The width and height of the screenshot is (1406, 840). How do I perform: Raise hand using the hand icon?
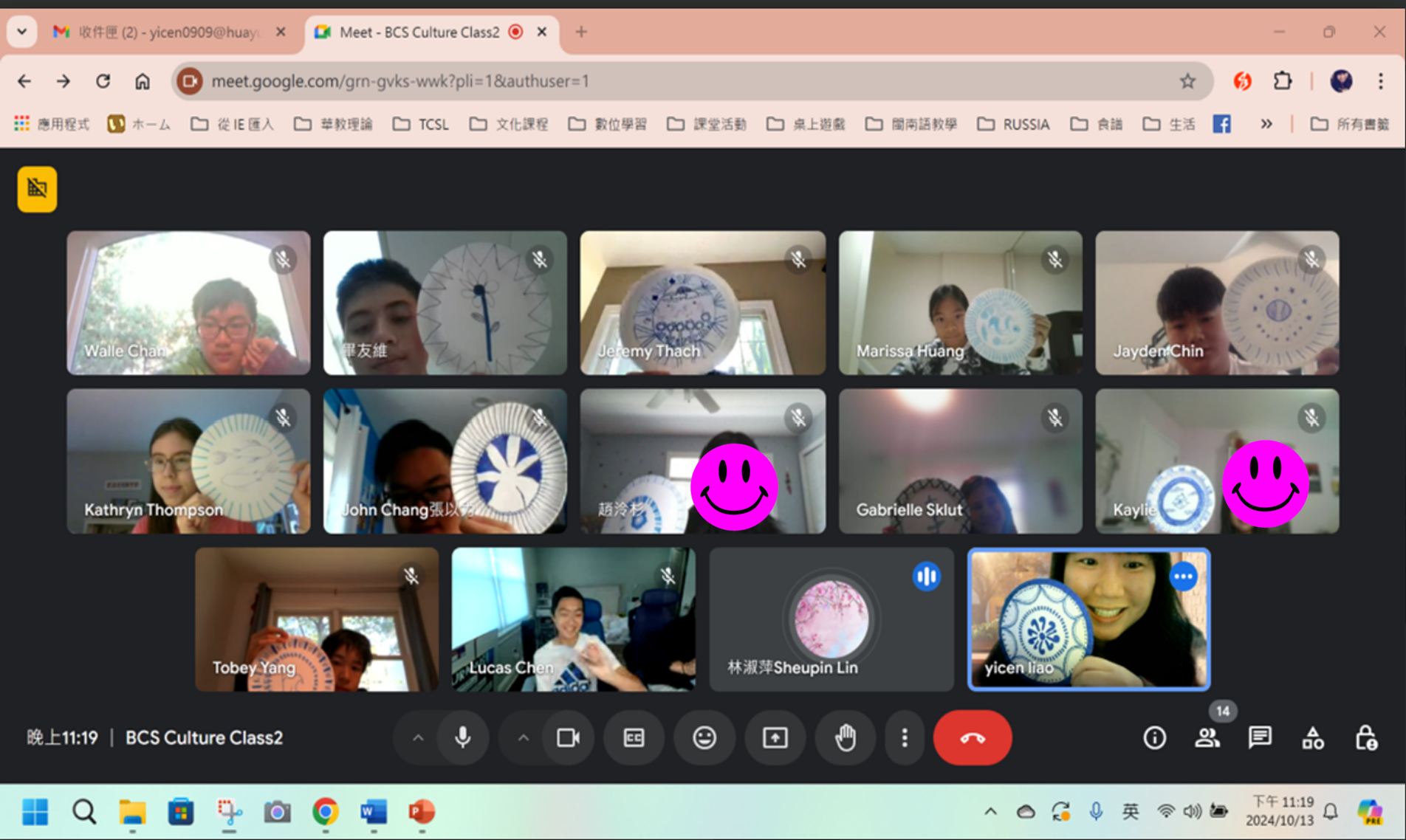pyautogui.click(x=845, y=737)
